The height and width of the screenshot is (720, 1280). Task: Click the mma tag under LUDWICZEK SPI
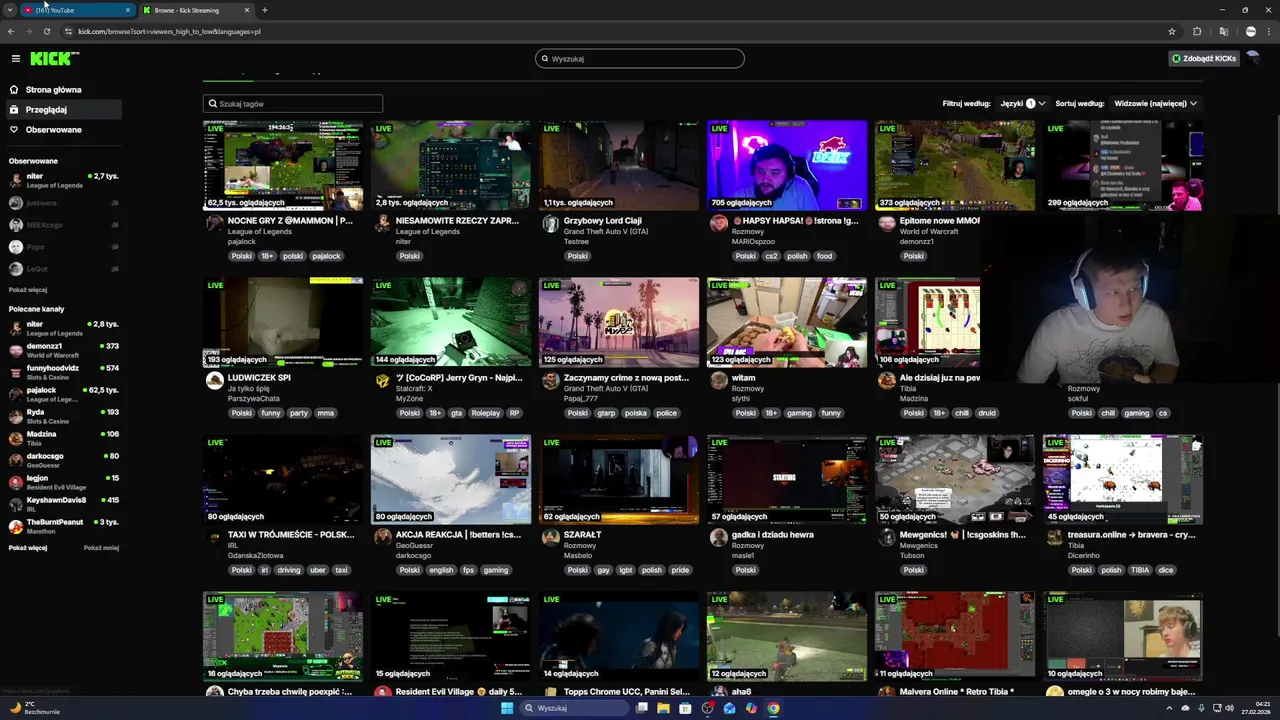pyautogui.click(x=325, y=413)
